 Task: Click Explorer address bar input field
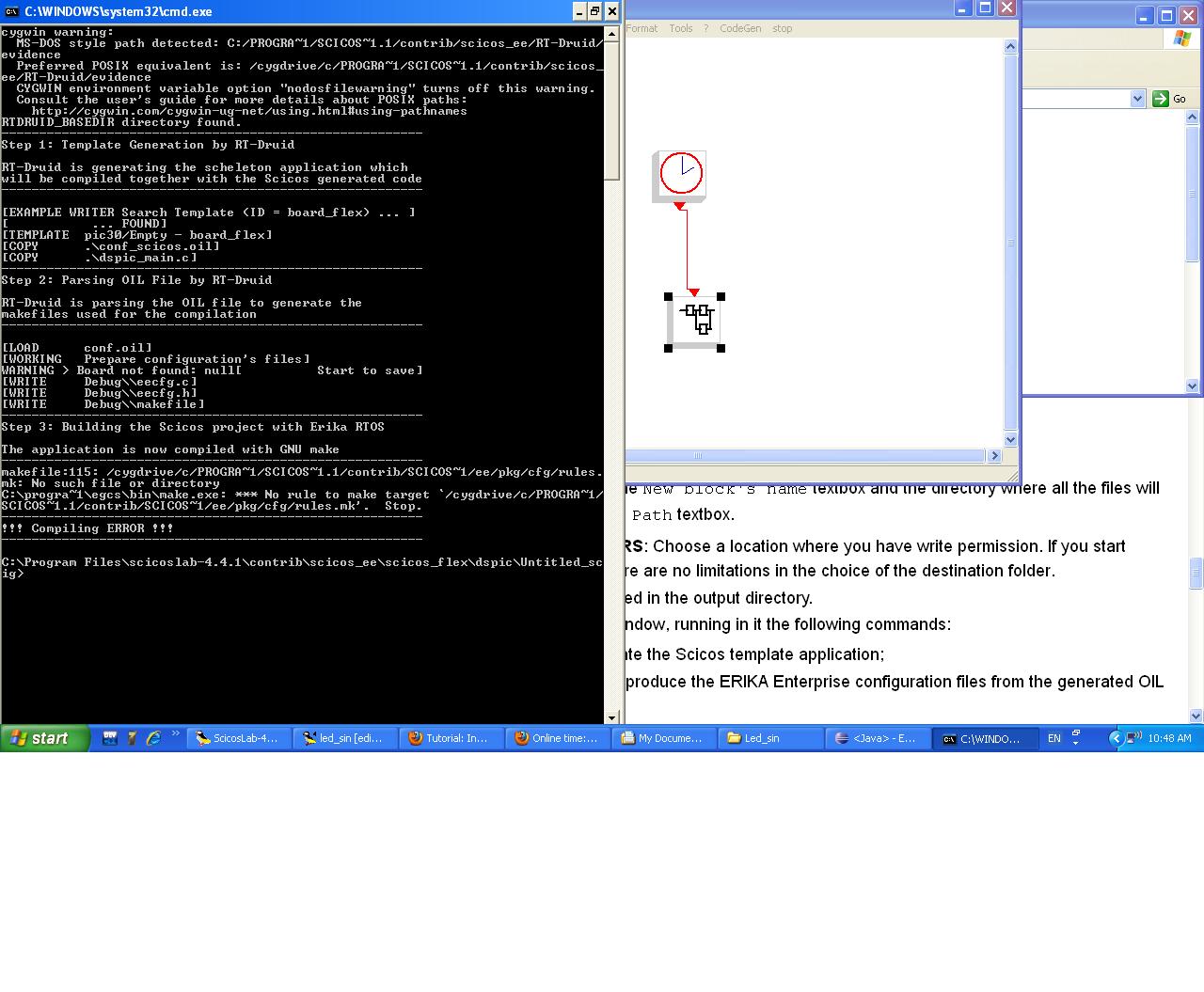click(1075, 99)
